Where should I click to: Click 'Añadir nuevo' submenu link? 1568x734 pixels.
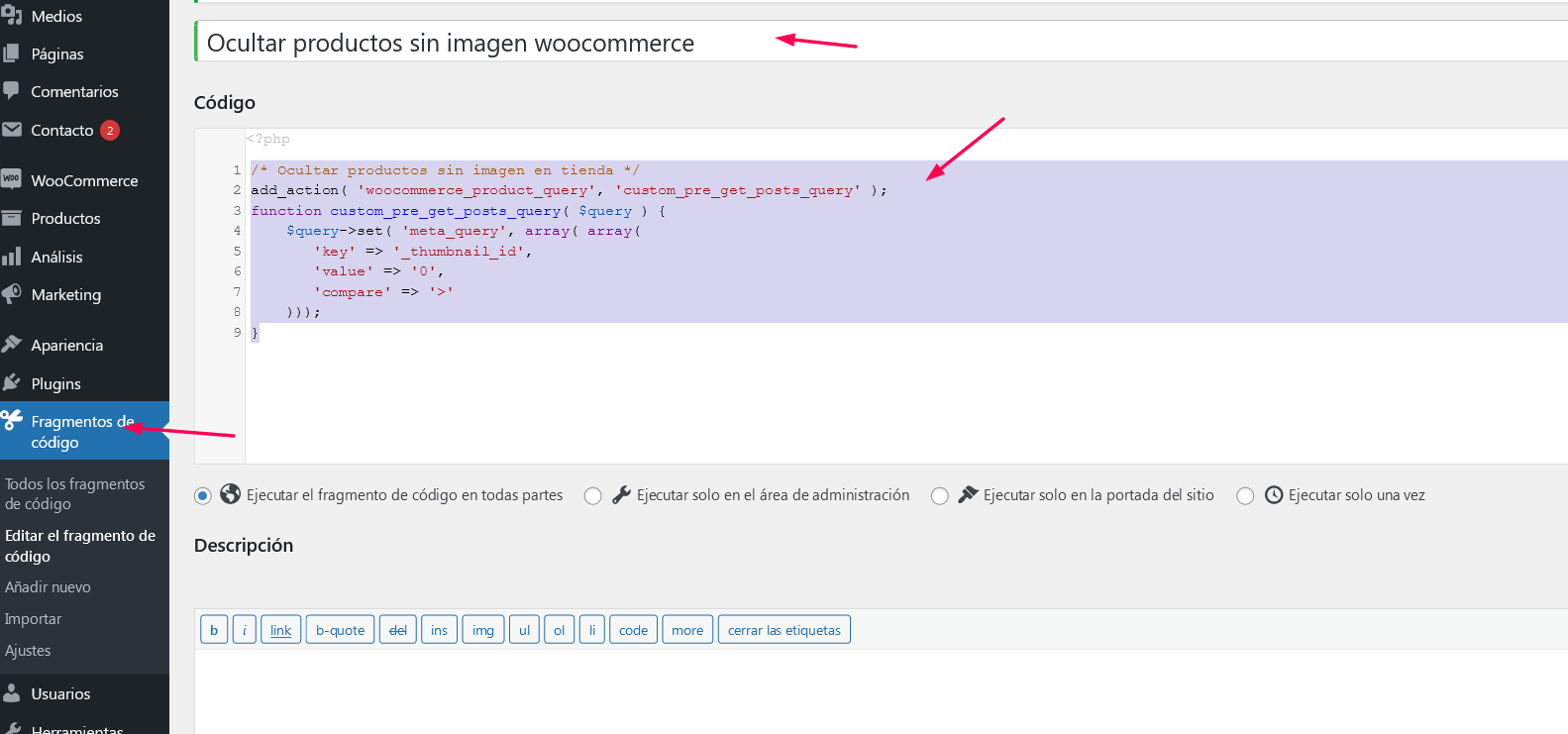[x=48, y=586]
